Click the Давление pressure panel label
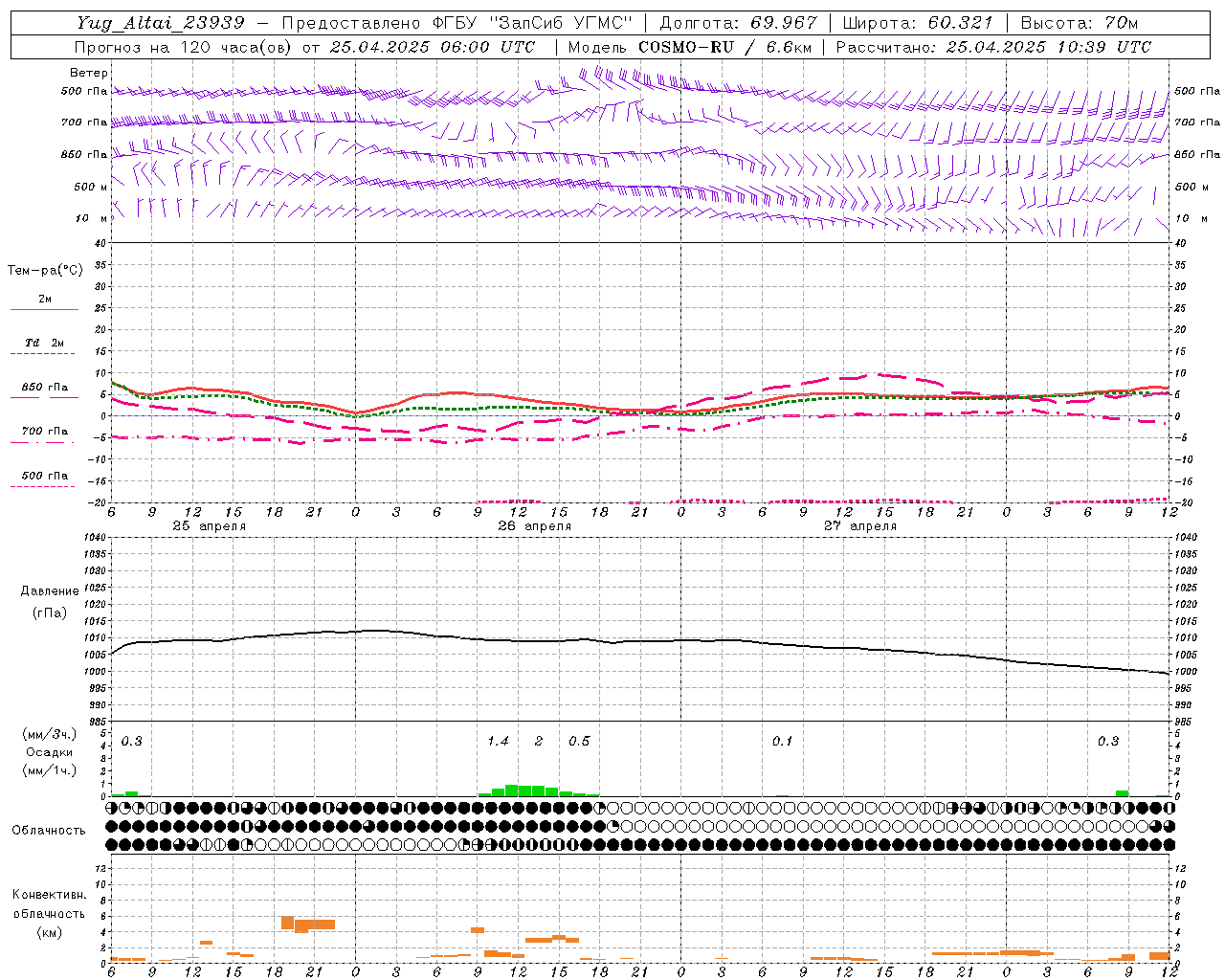 click(x=50, y=591)
